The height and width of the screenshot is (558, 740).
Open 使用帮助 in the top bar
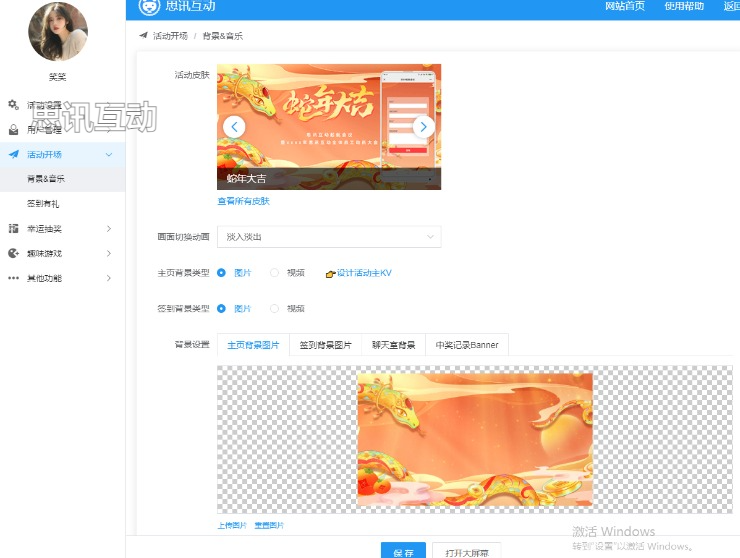[684, 6]
